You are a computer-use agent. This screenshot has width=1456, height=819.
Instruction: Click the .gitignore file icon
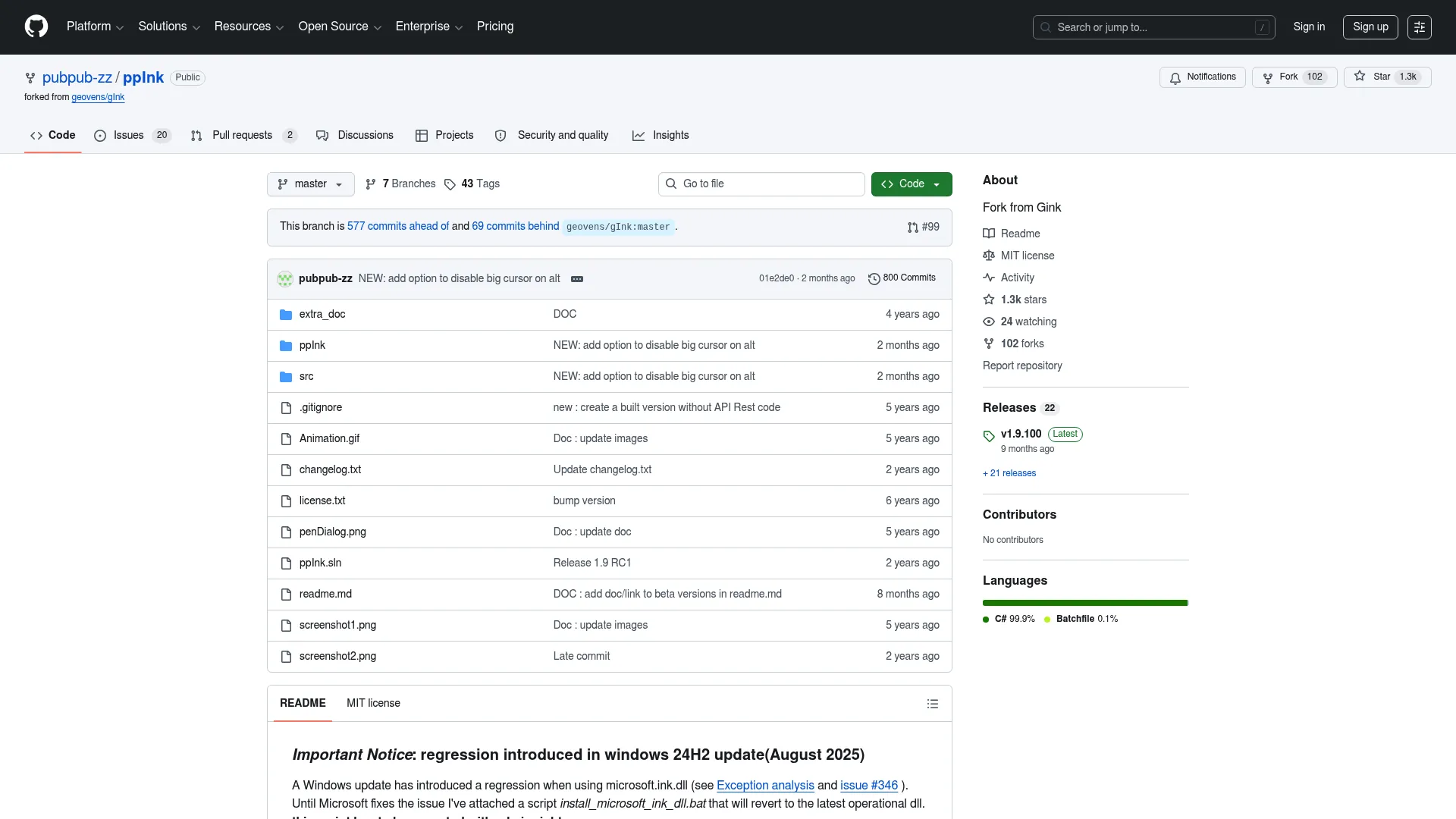[x=286, y=408]
